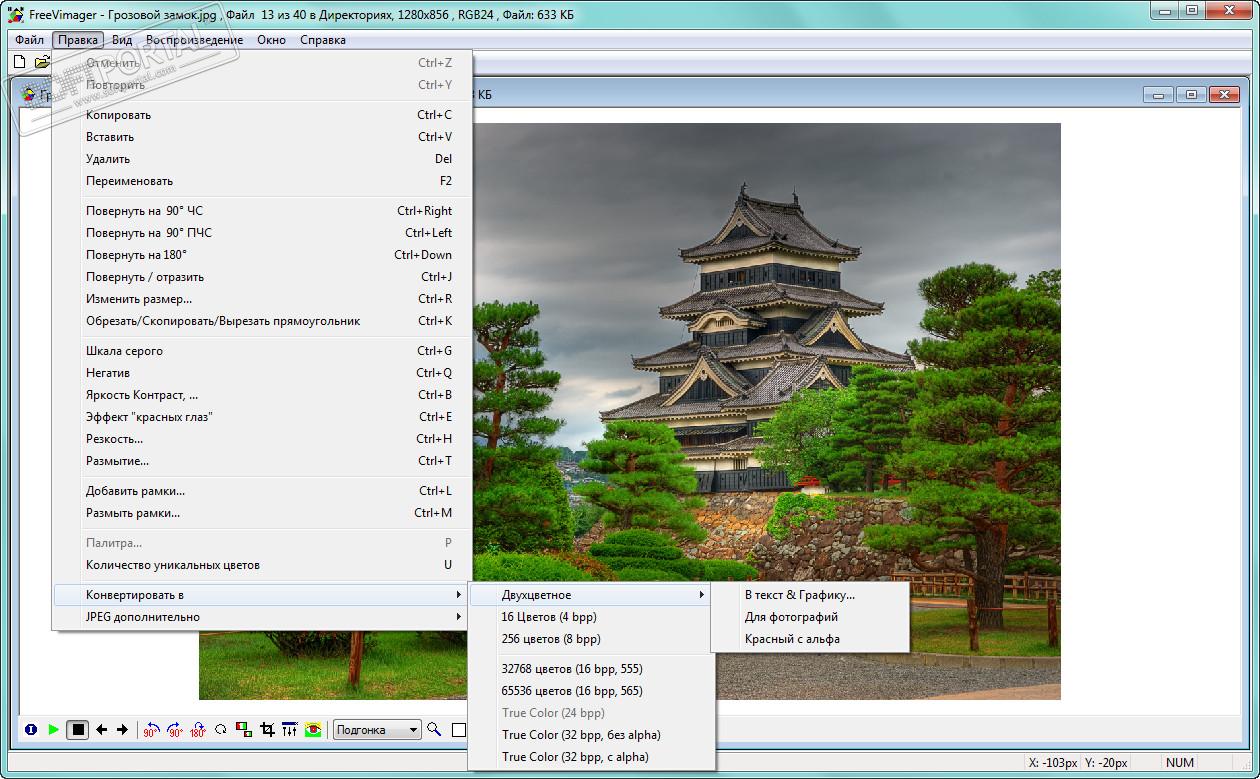1260x779 pixels.
Task: Go to previous image with left arrow
Action: pos(101,730)
